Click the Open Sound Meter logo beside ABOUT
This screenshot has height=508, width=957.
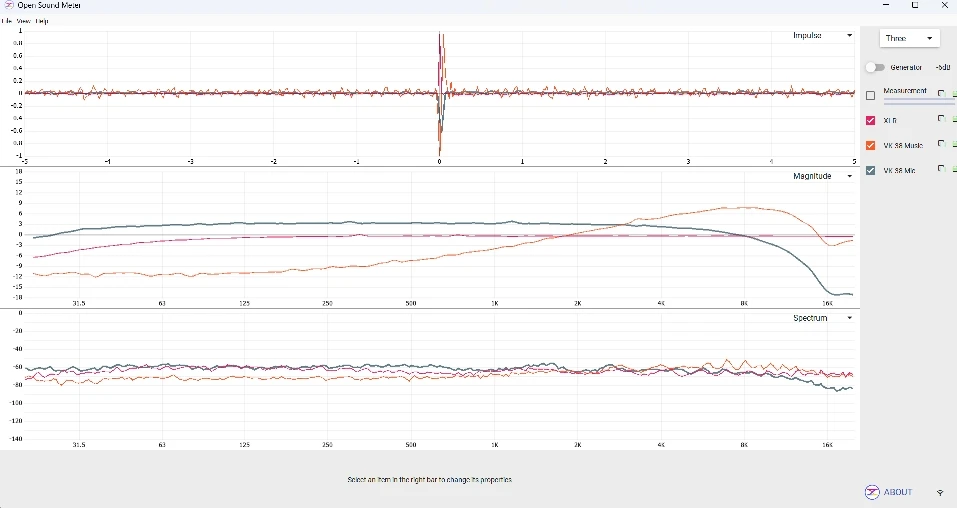tap(872, 492)
